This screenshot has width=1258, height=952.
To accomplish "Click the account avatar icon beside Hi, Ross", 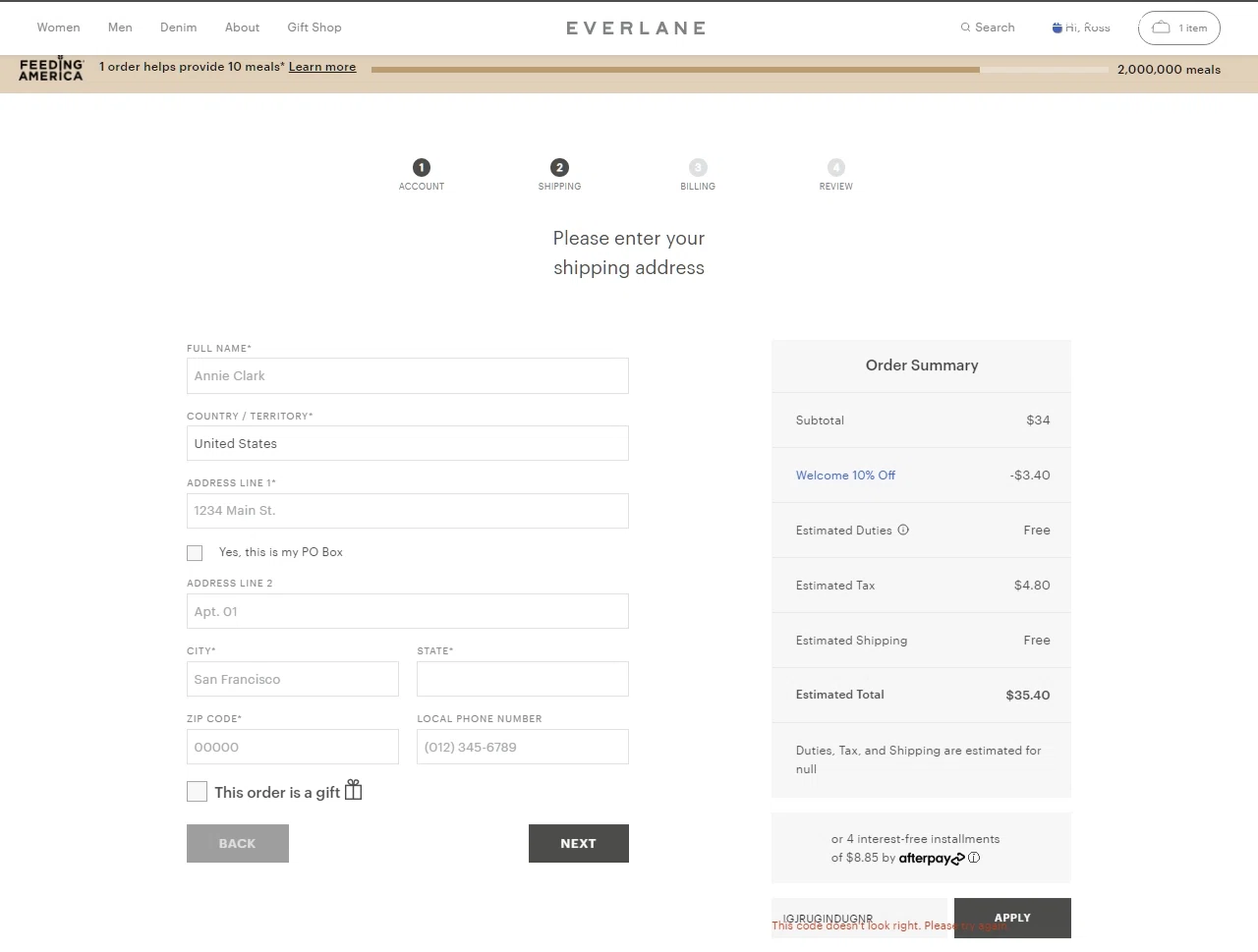I will [x=1058, y=28].
